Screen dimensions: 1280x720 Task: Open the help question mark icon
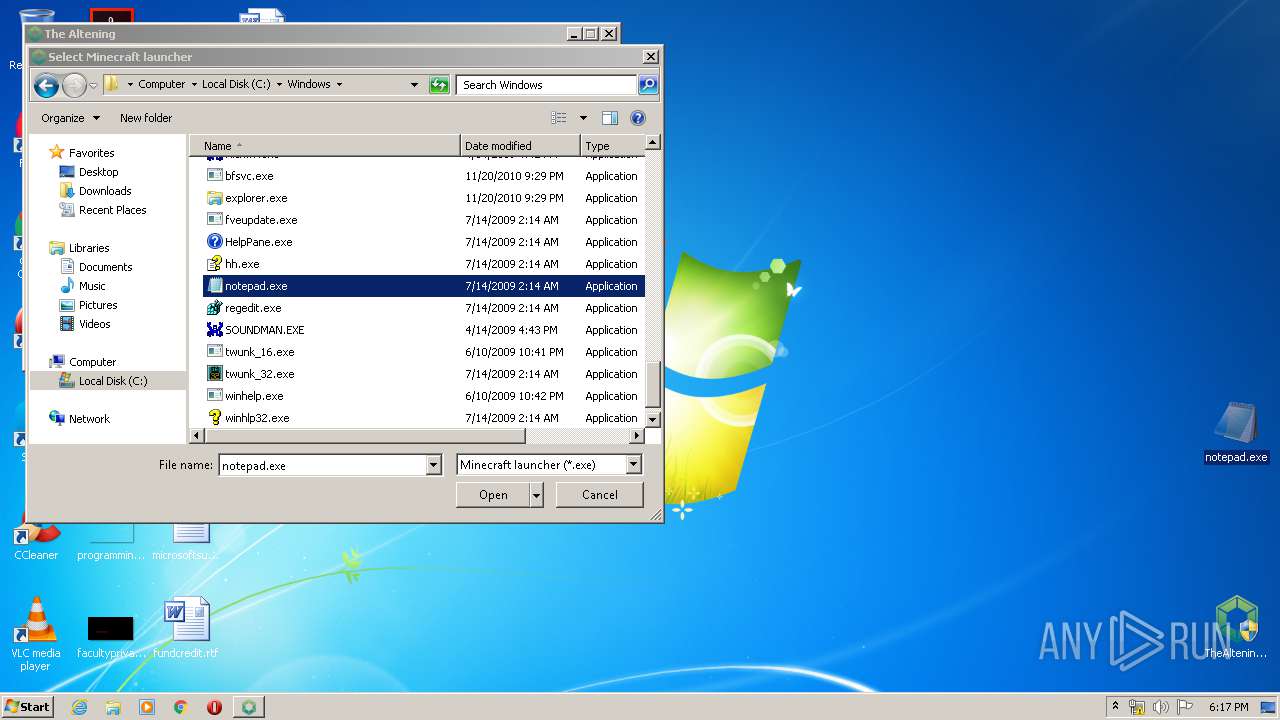638,118
